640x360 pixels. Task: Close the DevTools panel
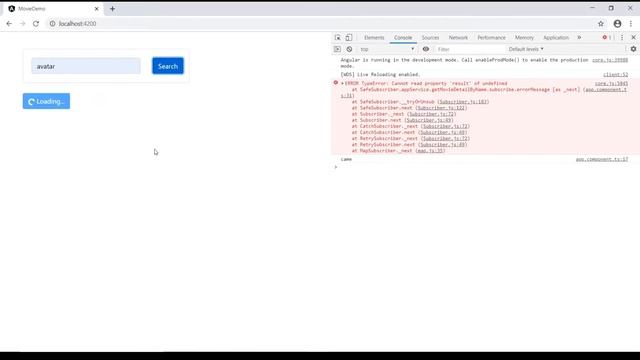(x=633, y=38)
